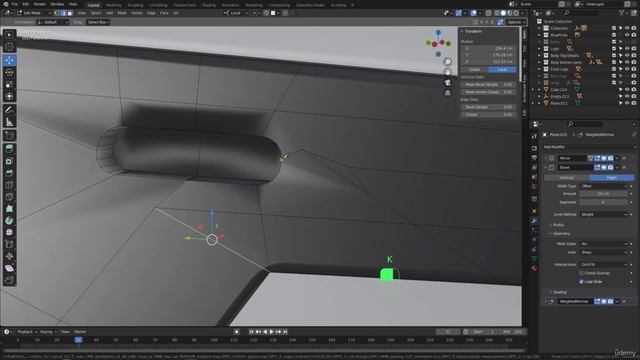The height and width of the screenshot is (360, 640).
Task: Select the Spin tool
Action: pyautogui.click(x=9, y=220)
